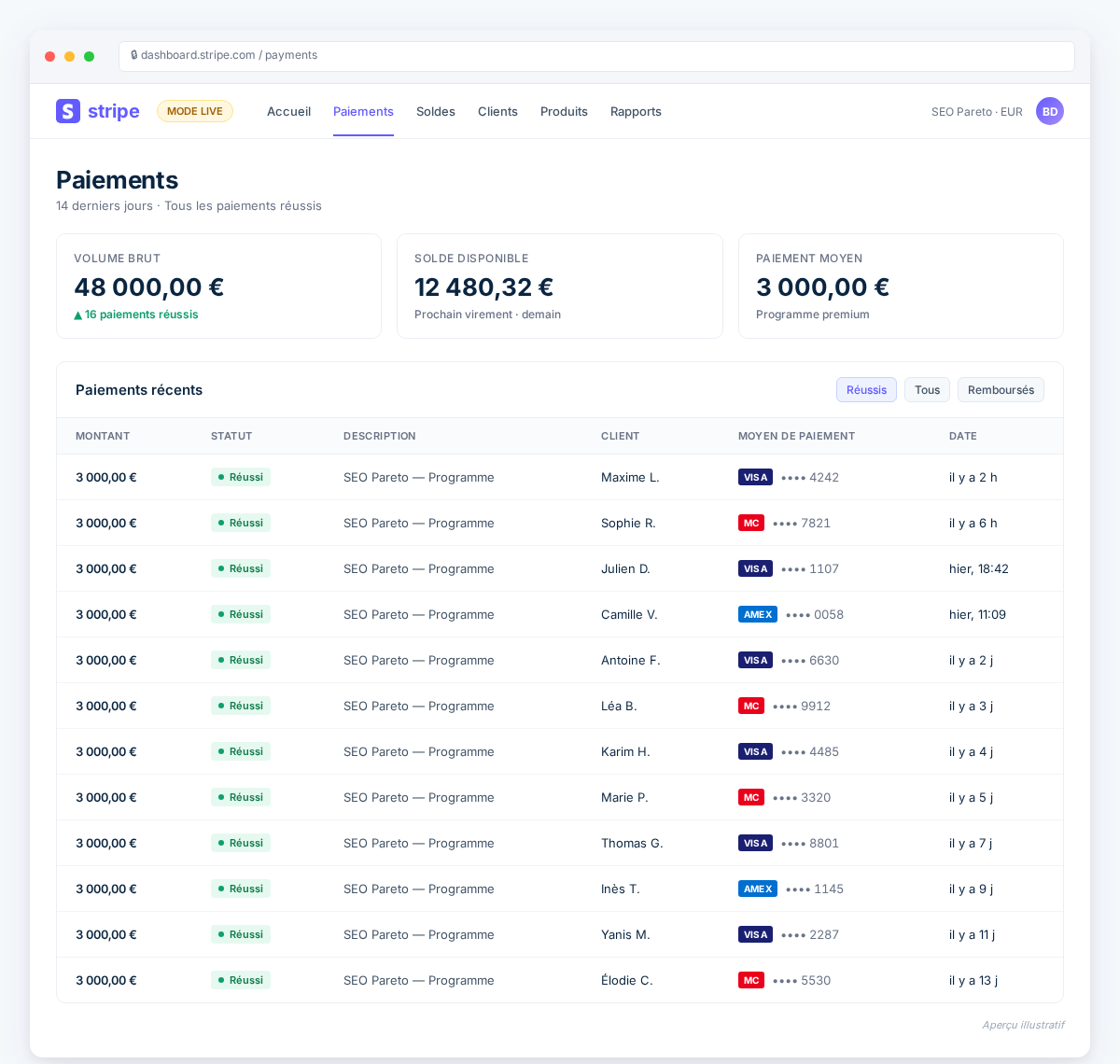Open the Soldes tab
Viewport: 1120px width, 1064px height.
click(436, 111)
